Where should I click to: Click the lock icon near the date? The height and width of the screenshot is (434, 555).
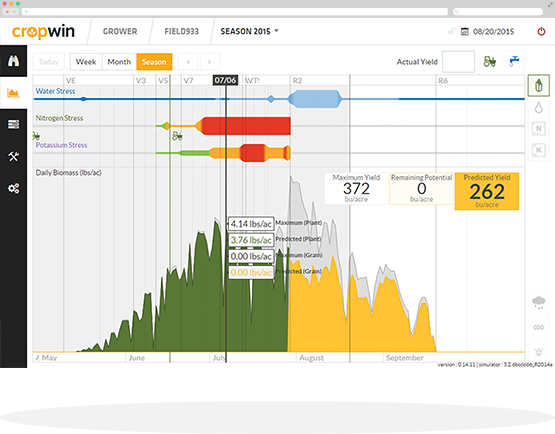[452, 31]
